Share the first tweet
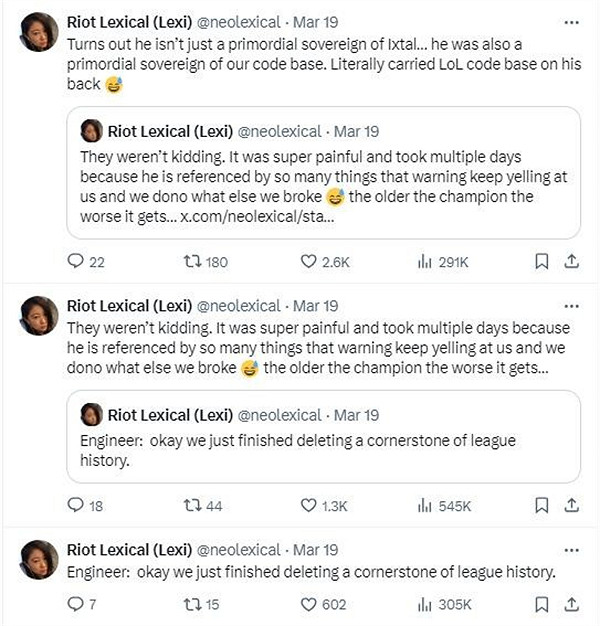 (x=572, y=262)
